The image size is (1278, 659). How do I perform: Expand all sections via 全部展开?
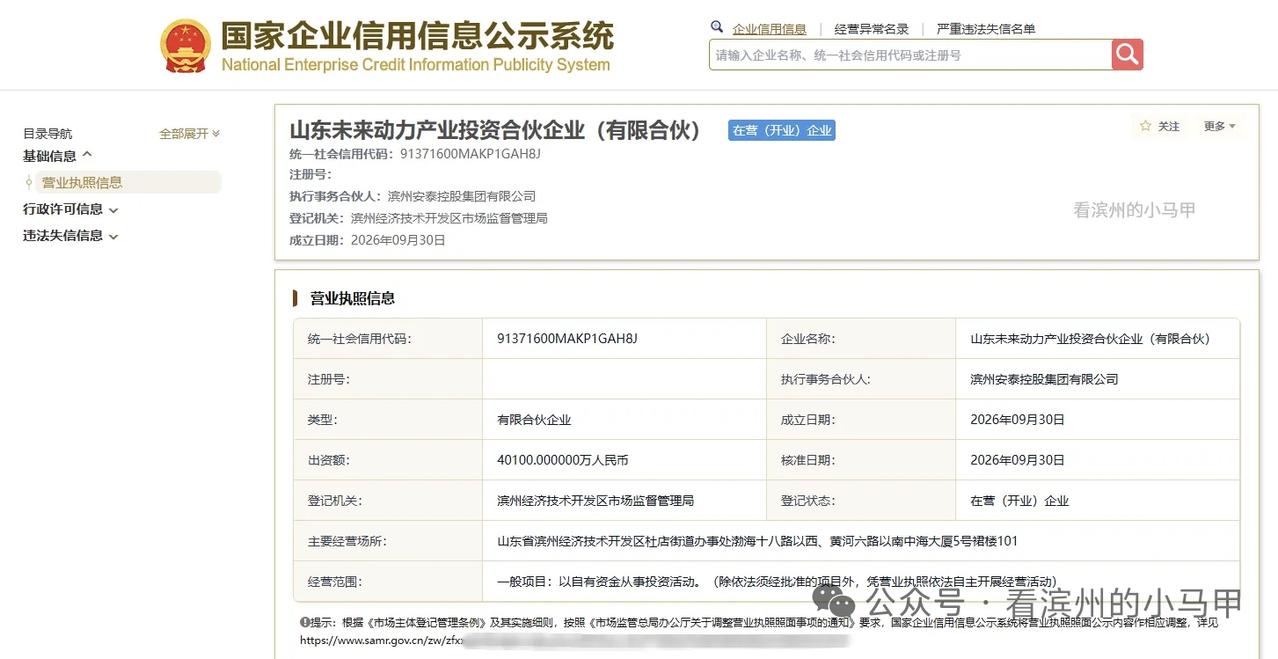[x=189, y=133]
